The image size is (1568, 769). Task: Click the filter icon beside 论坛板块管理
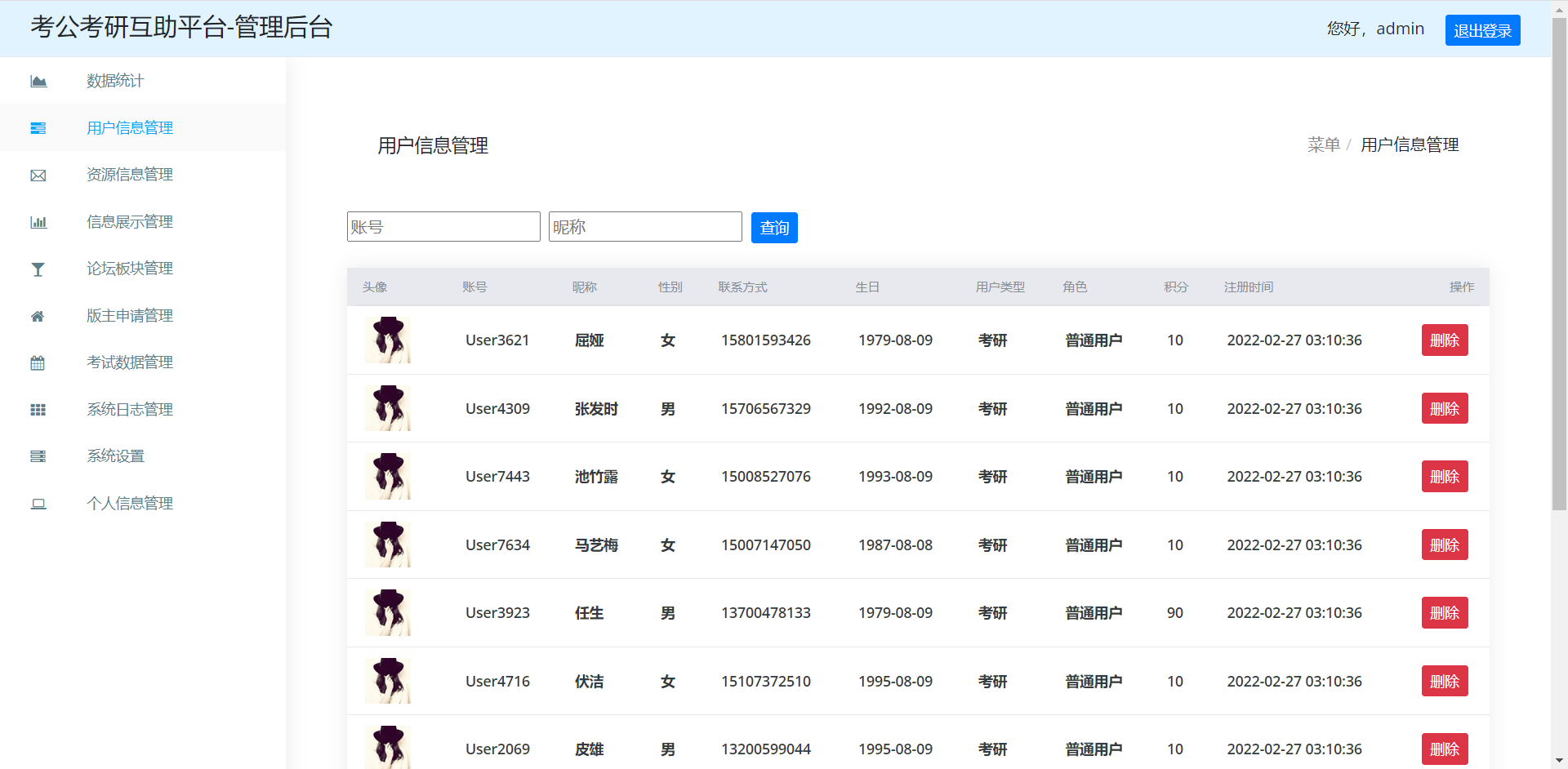tap(38, 269)
